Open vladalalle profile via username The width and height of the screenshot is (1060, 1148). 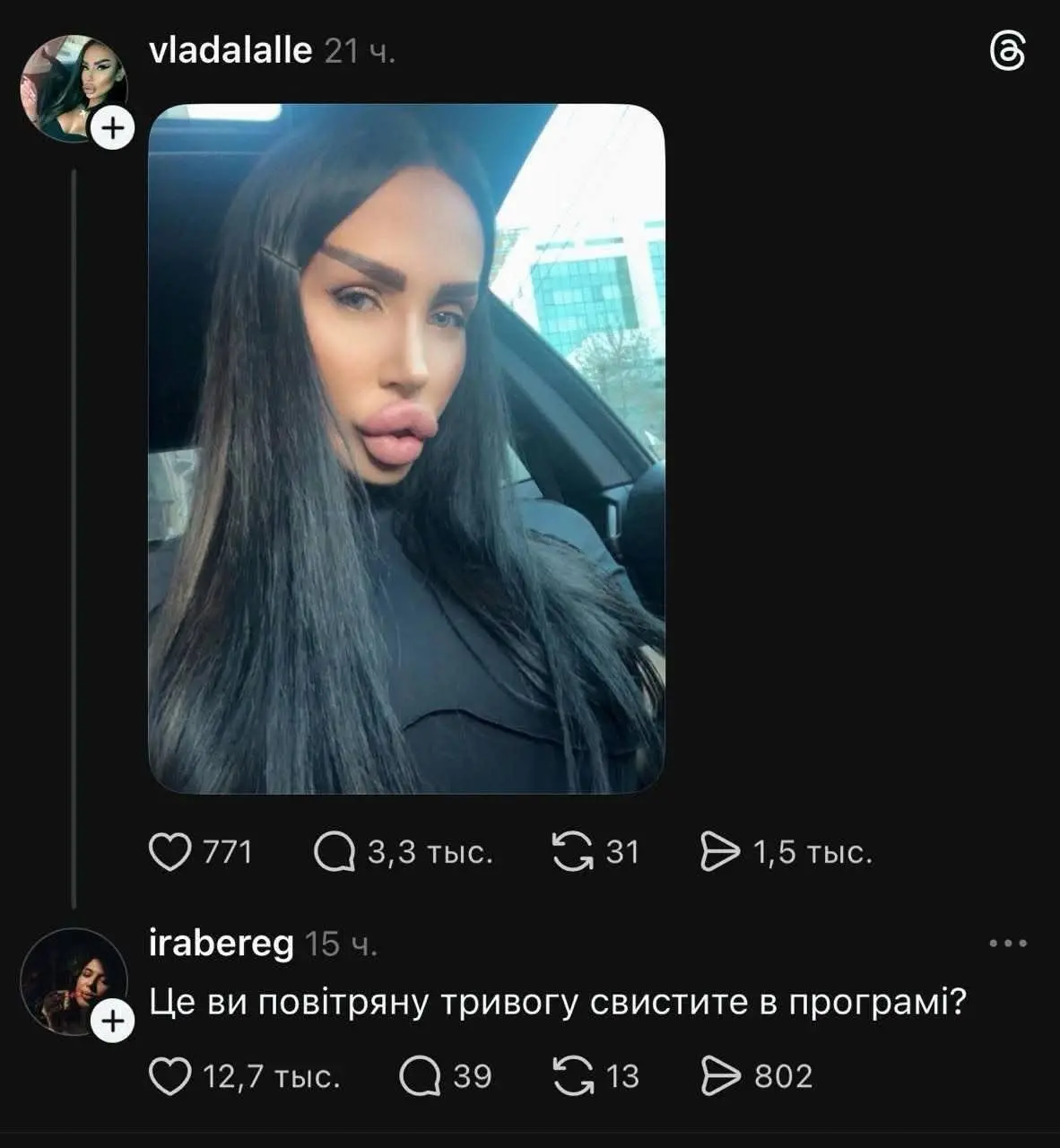pyautogui.click(x=230, y=51)
